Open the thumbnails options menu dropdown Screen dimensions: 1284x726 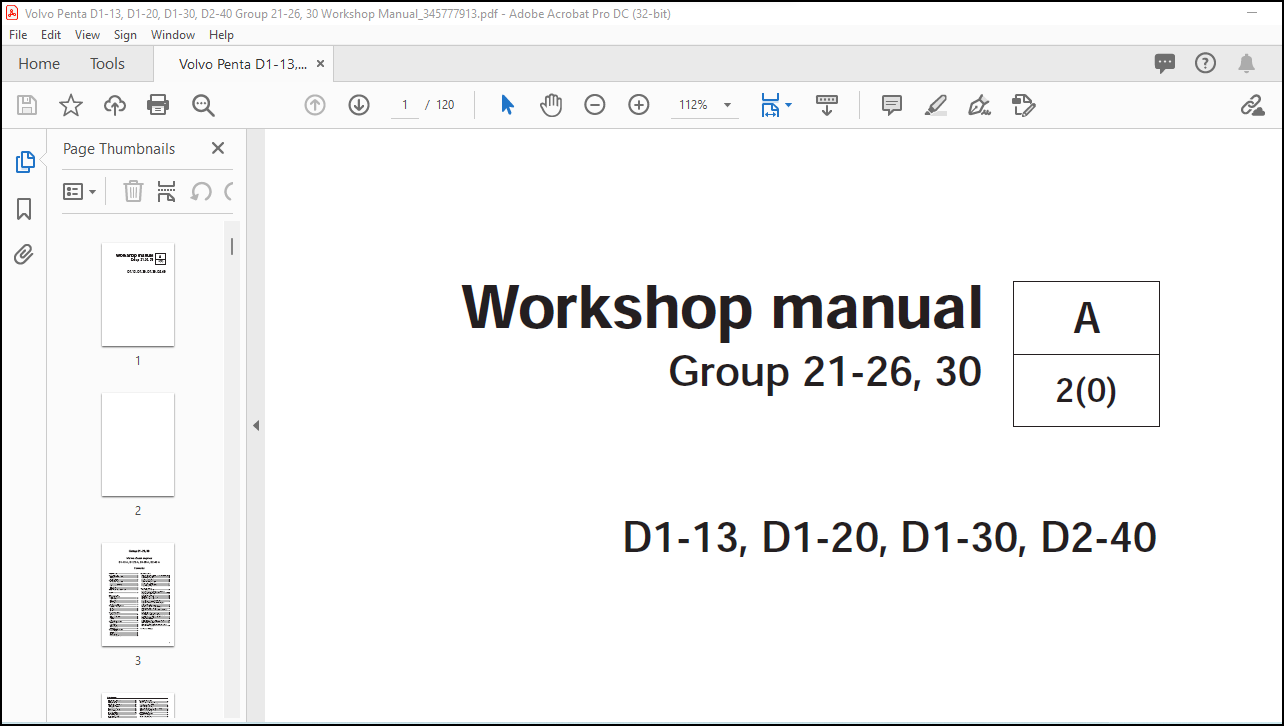pos(80,191)
